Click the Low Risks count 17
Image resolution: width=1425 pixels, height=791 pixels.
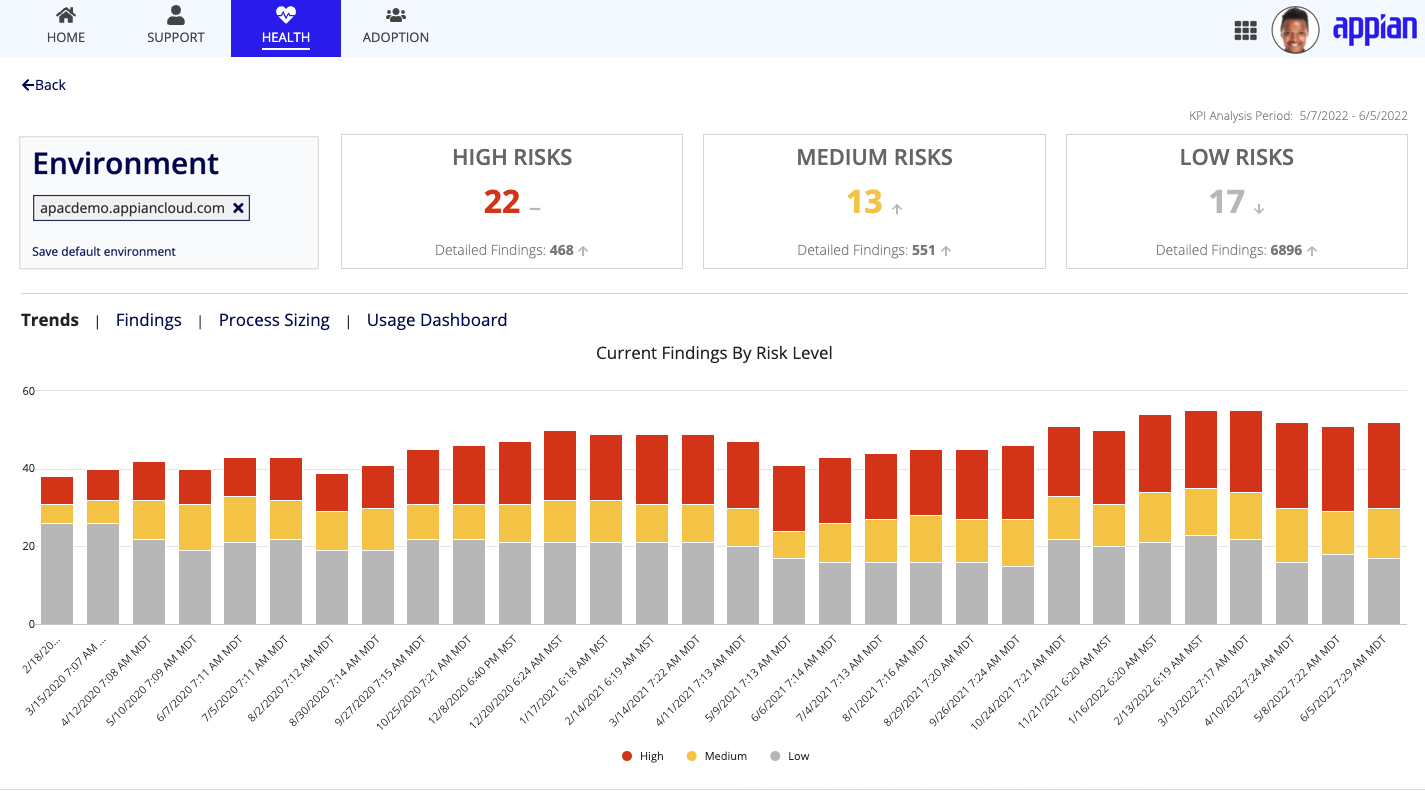[1227, 202]
